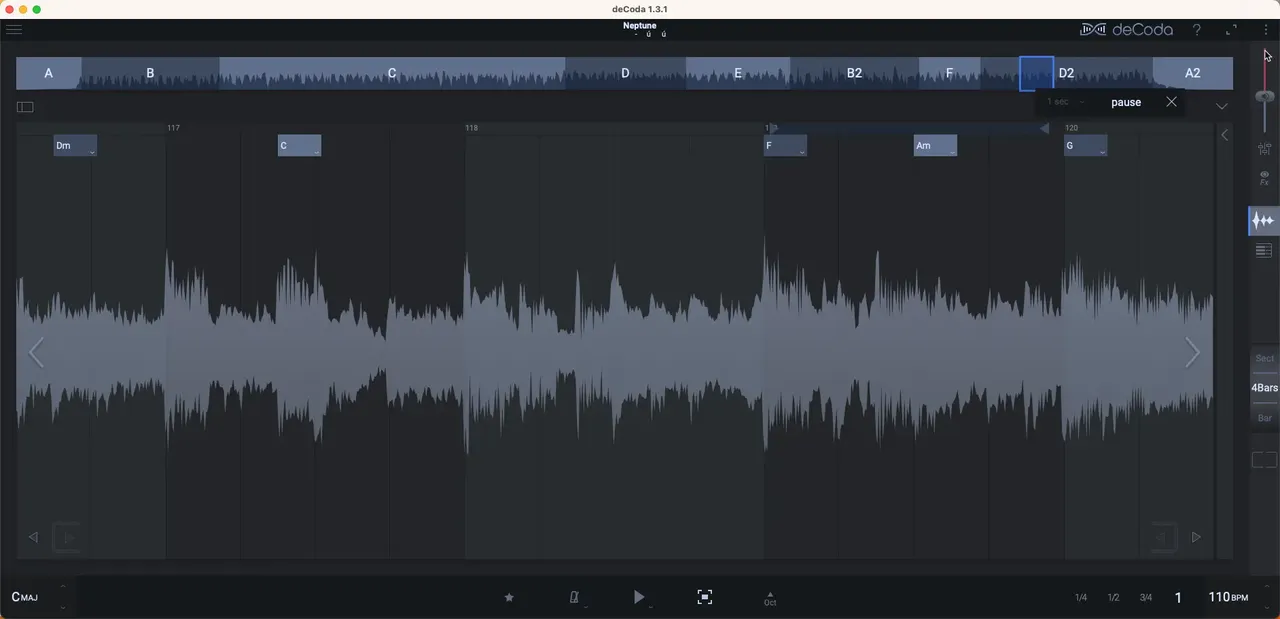The image size is (1280, 619).
Task: Click the help question mark icon
Action: [x=1196, y=30]
